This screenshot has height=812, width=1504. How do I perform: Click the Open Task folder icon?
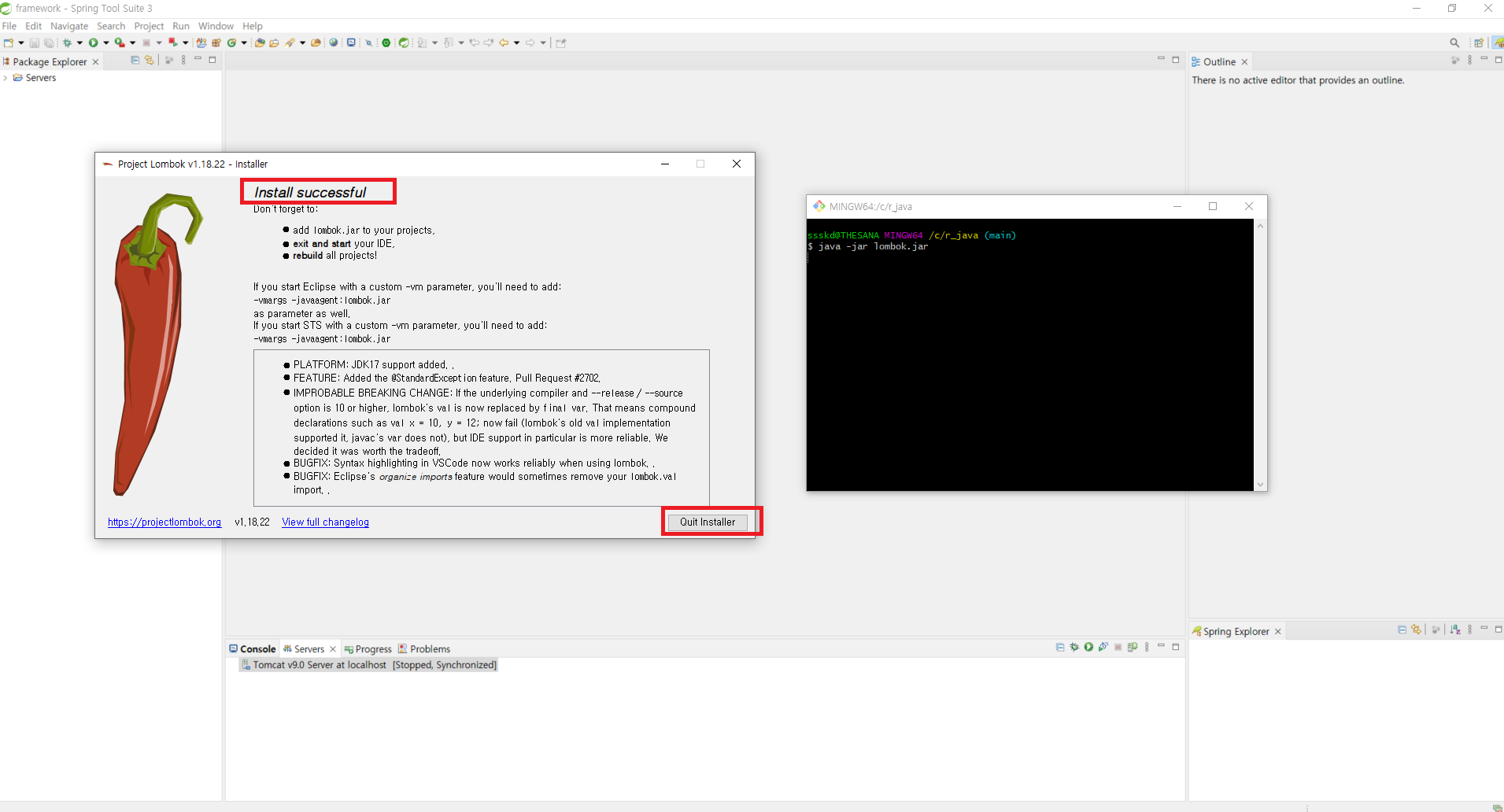click(x=275, y=42)
